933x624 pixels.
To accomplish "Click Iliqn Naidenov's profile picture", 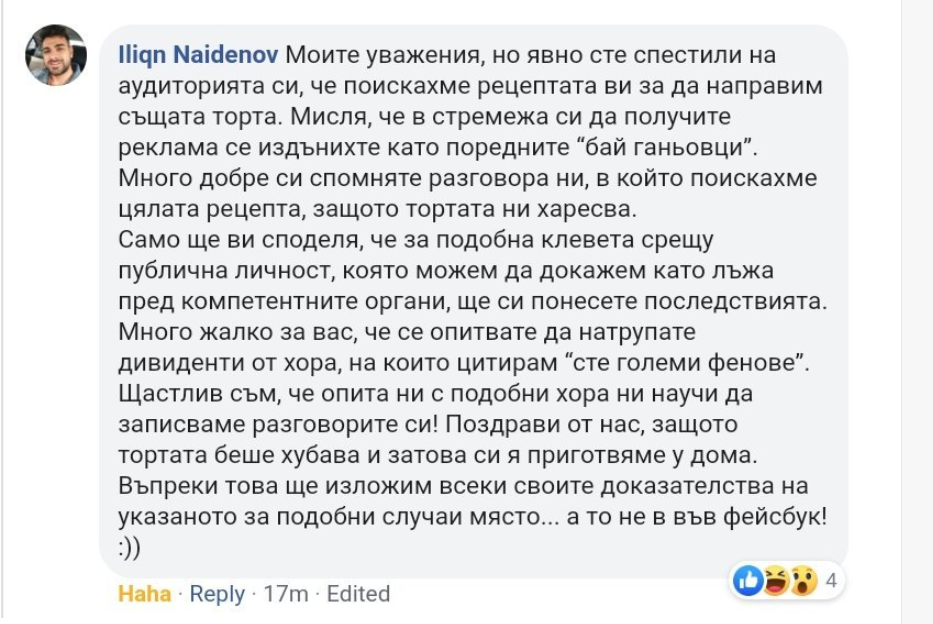I will (55, 56).
